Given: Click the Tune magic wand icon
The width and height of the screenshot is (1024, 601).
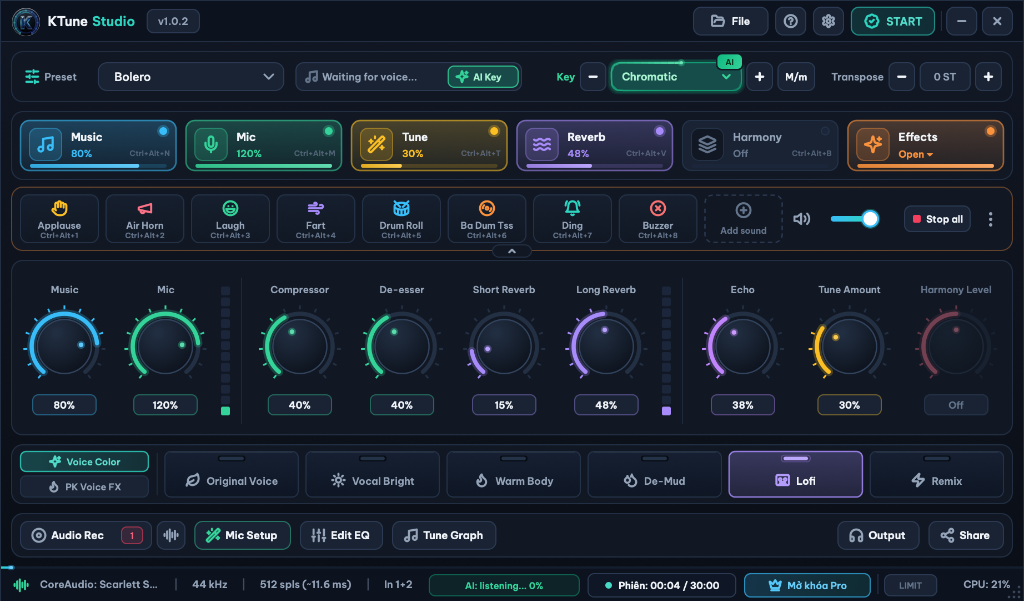Looking at the screenshot, I should coord(377,145).
